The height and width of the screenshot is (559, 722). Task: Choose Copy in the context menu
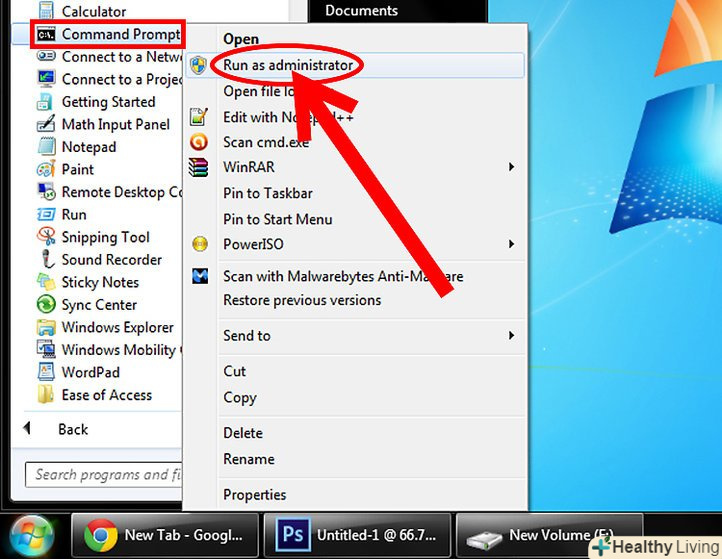pyautogui.click(x=355, y=397)
